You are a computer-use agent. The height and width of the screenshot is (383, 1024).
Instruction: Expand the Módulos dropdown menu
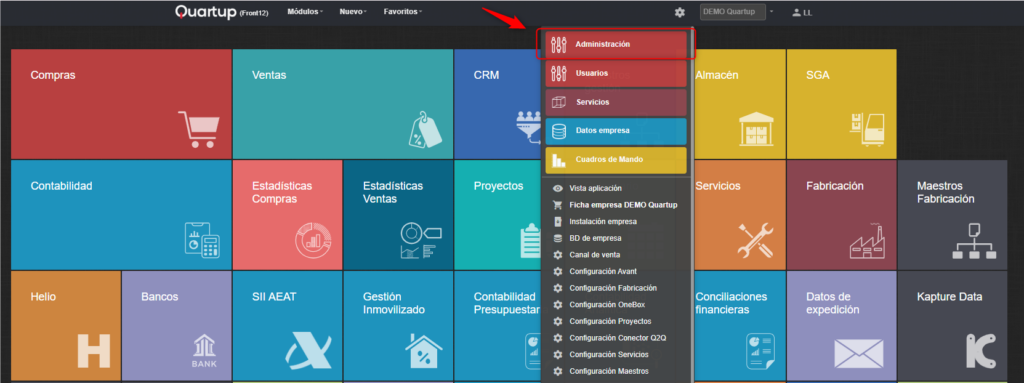305,12
